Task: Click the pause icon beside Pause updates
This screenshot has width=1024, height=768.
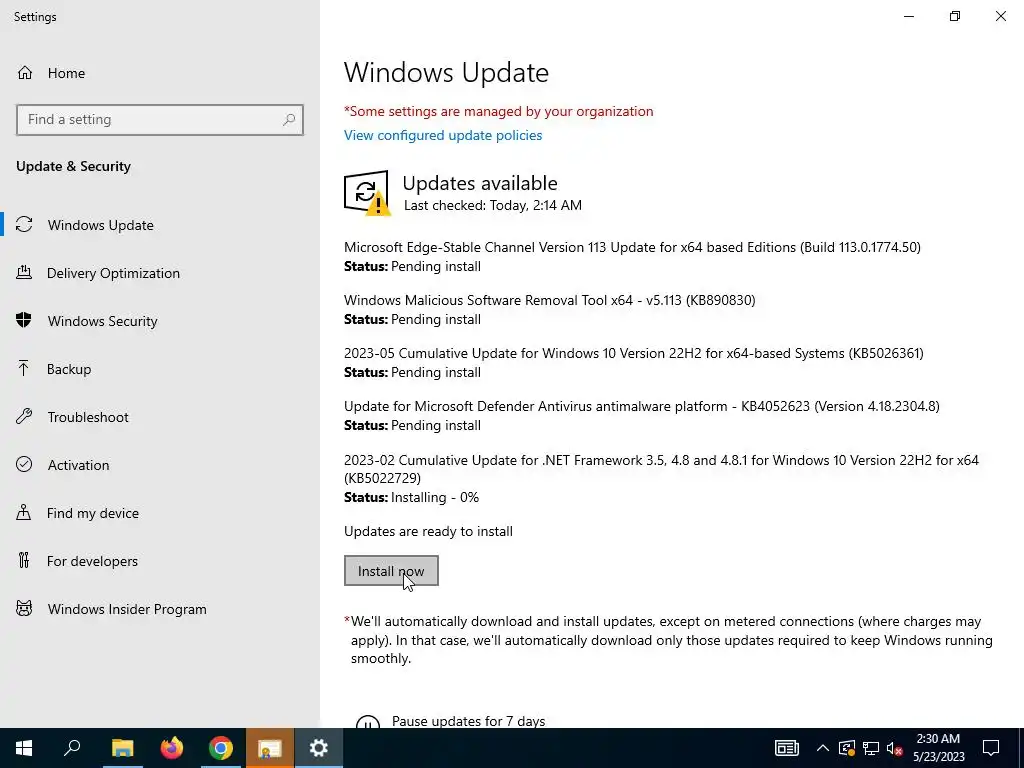Action: [368, 722]
